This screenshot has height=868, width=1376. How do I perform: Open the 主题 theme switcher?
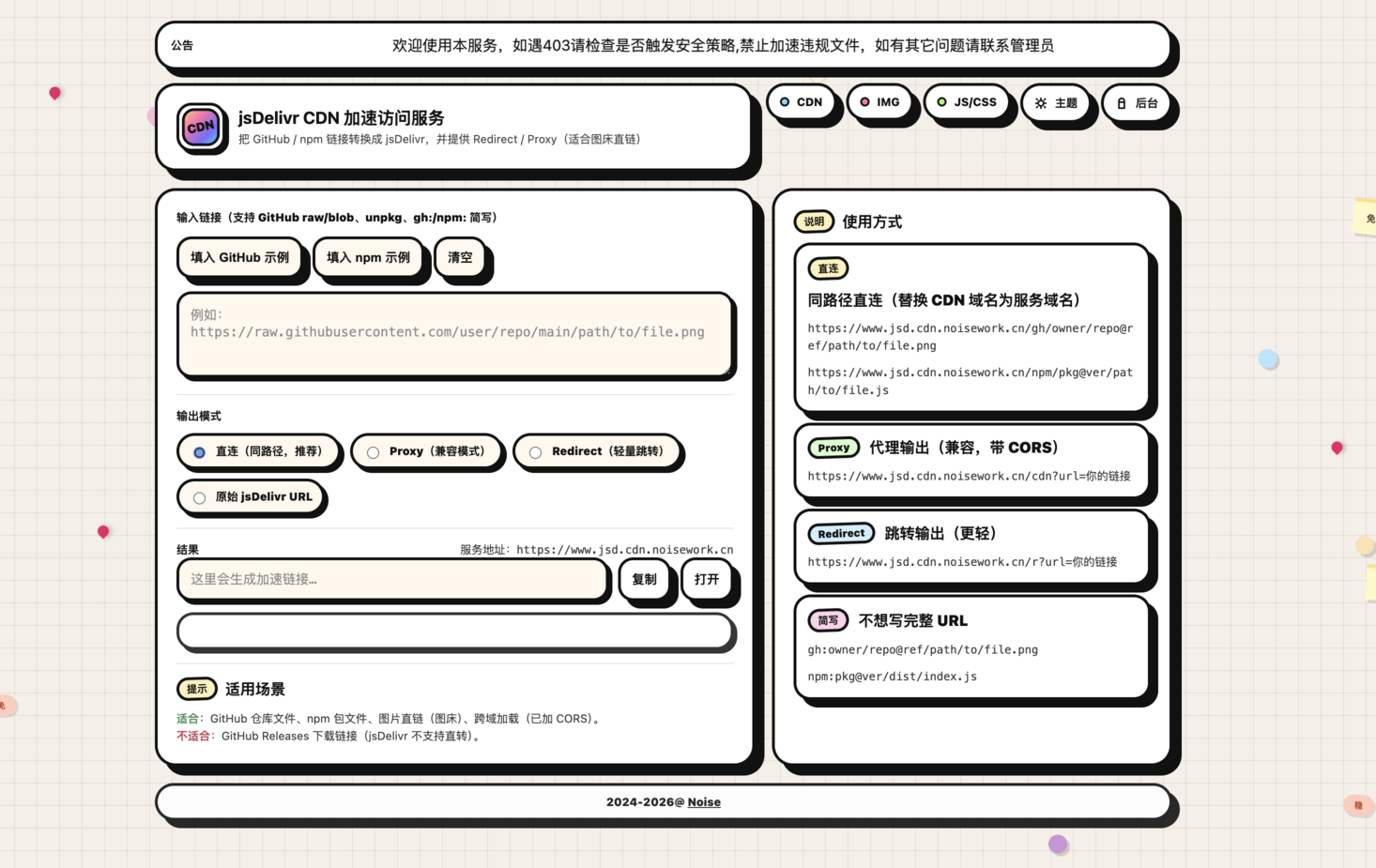[x=1055, y=103]
